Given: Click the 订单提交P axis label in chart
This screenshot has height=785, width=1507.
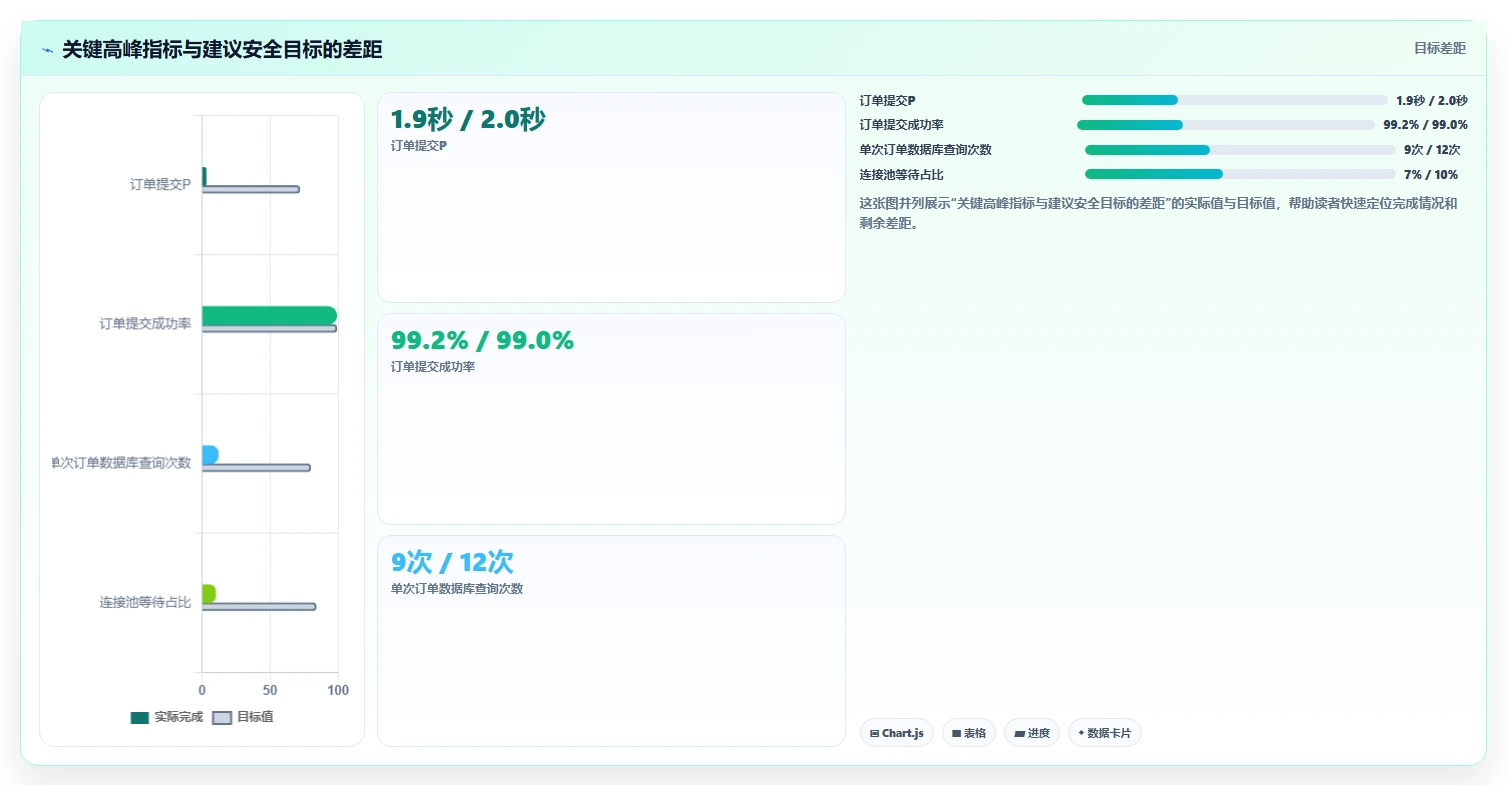Looking at the screenshot, I should click(160, 184).
